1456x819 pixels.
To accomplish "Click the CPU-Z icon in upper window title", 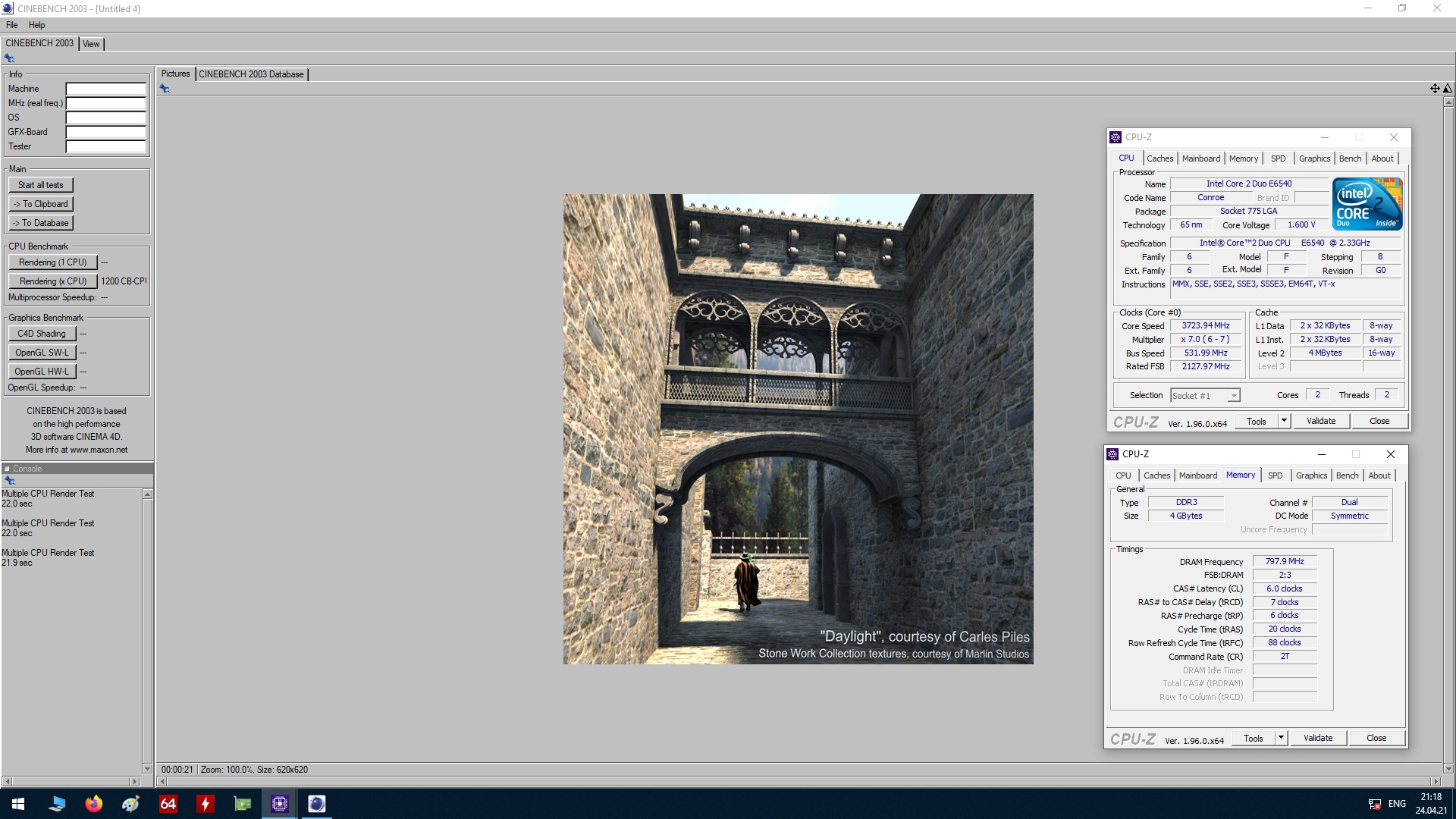I will click(1116, 137).
